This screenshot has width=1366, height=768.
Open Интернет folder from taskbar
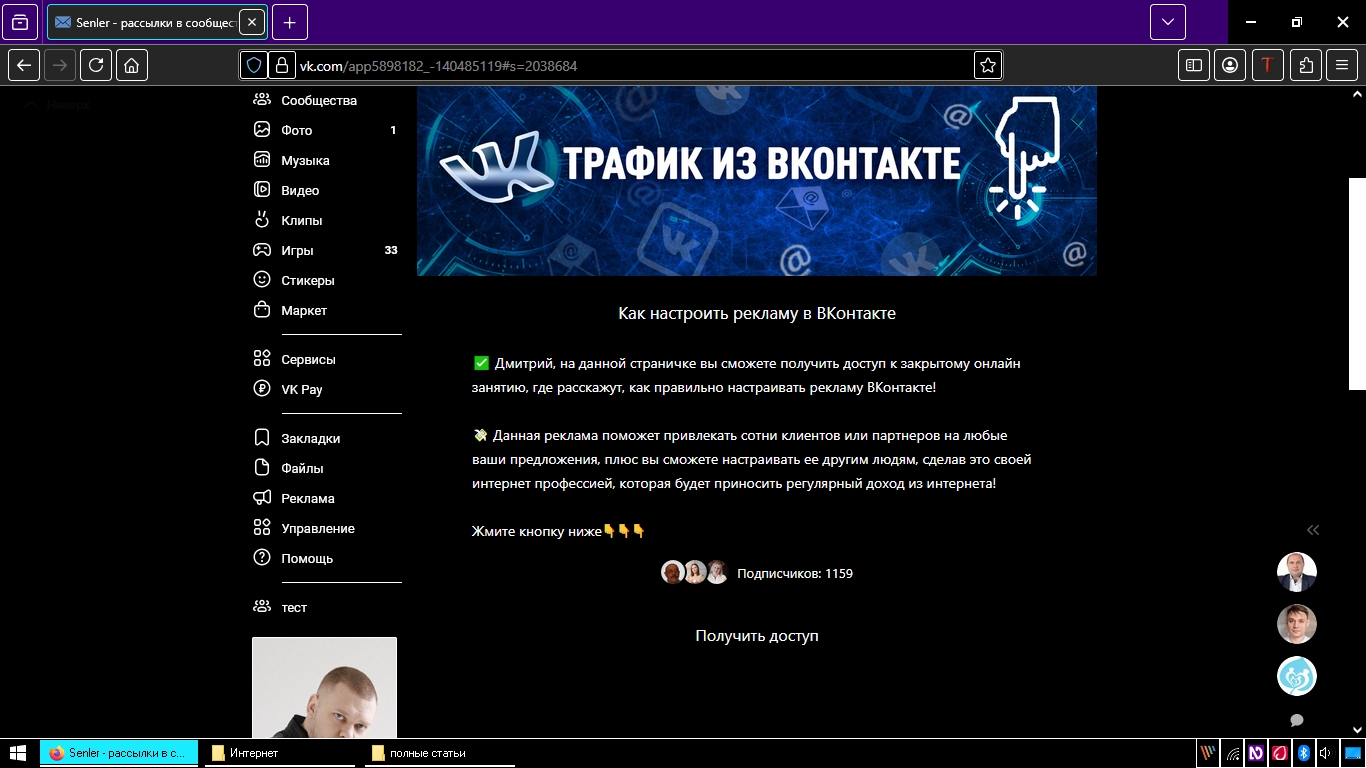coord(279,753)
